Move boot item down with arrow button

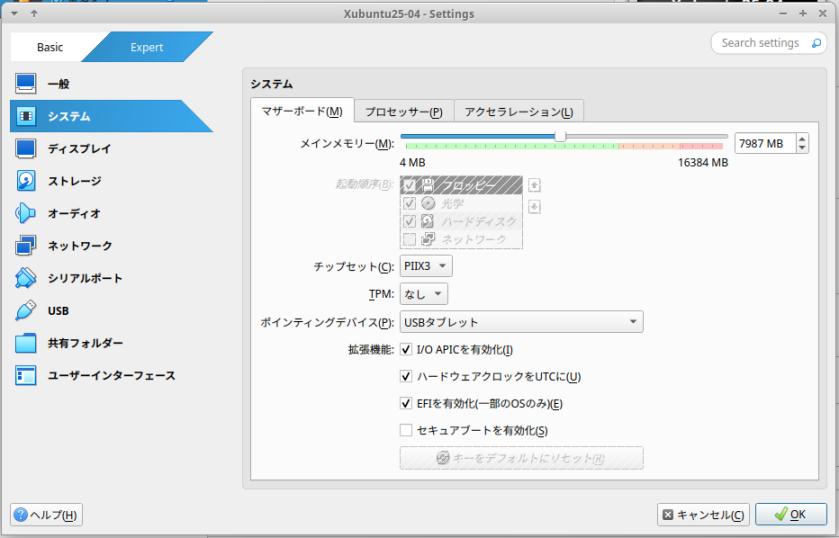click(x=534, y=207)
